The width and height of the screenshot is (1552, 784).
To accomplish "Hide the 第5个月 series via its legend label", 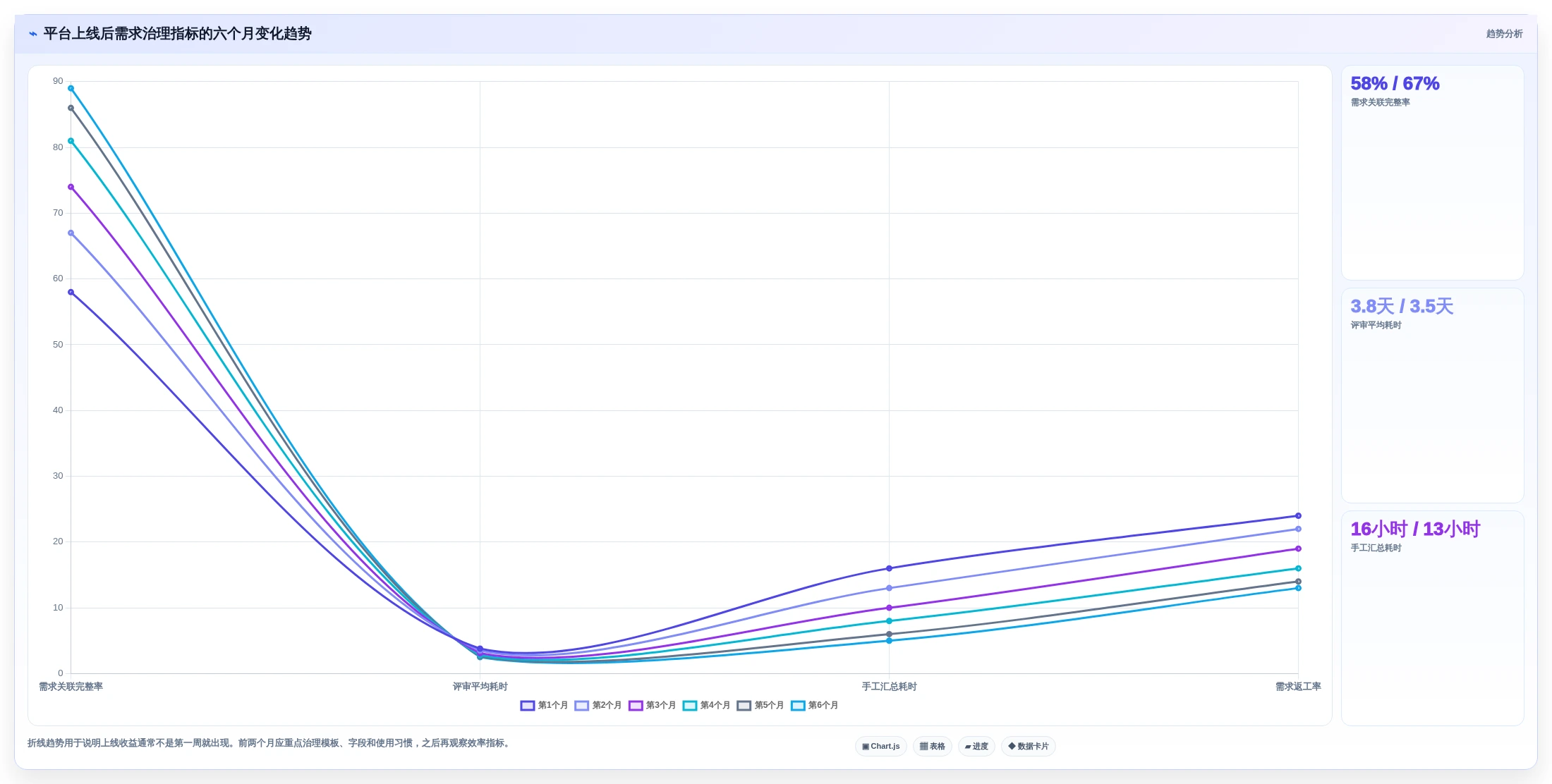I will [x=769, y=705].
